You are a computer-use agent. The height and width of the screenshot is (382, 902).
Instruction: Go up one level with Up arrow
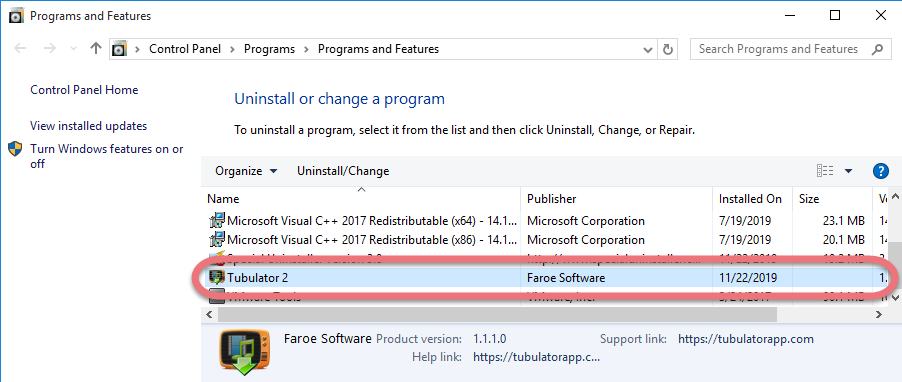coord(96,49)
